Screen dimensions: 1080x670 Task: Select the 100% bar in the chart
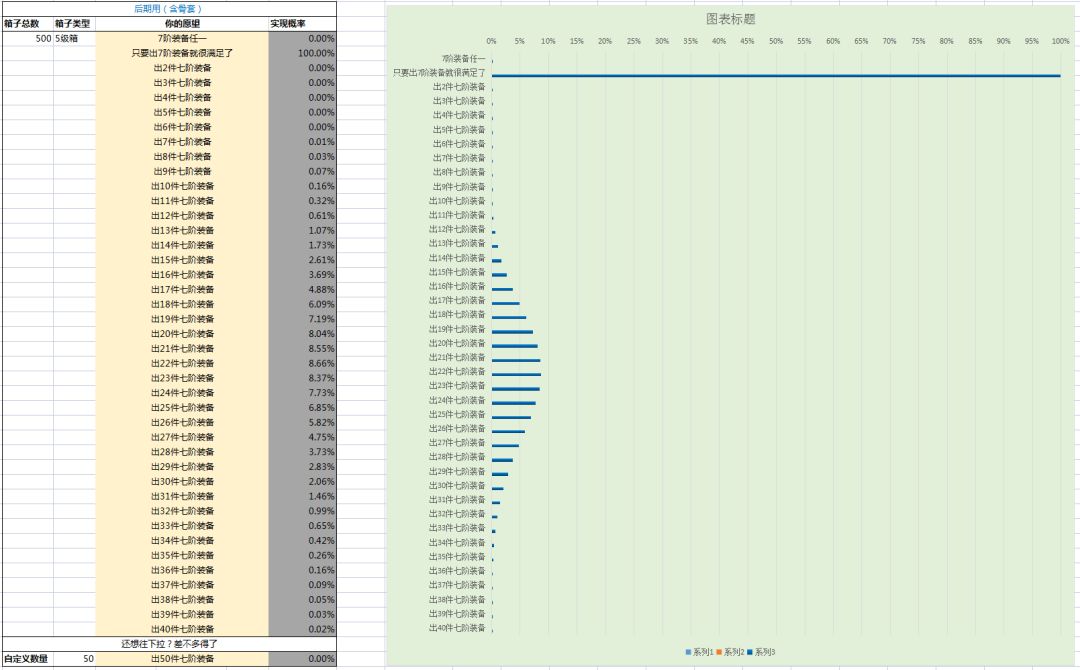pos(775,75)
